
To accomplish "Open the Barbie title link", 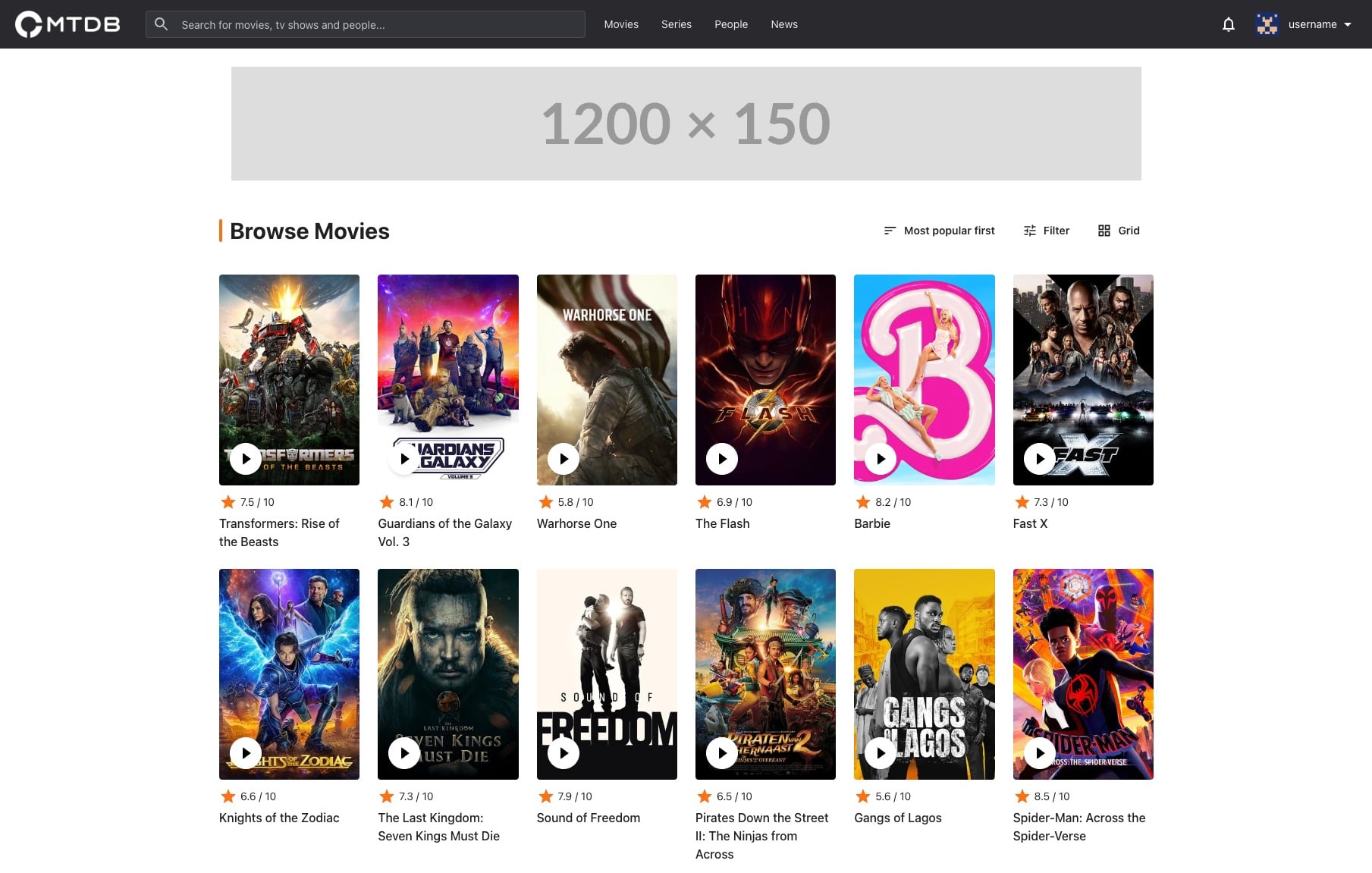I will pyautogui.click(x=872, y=523).
